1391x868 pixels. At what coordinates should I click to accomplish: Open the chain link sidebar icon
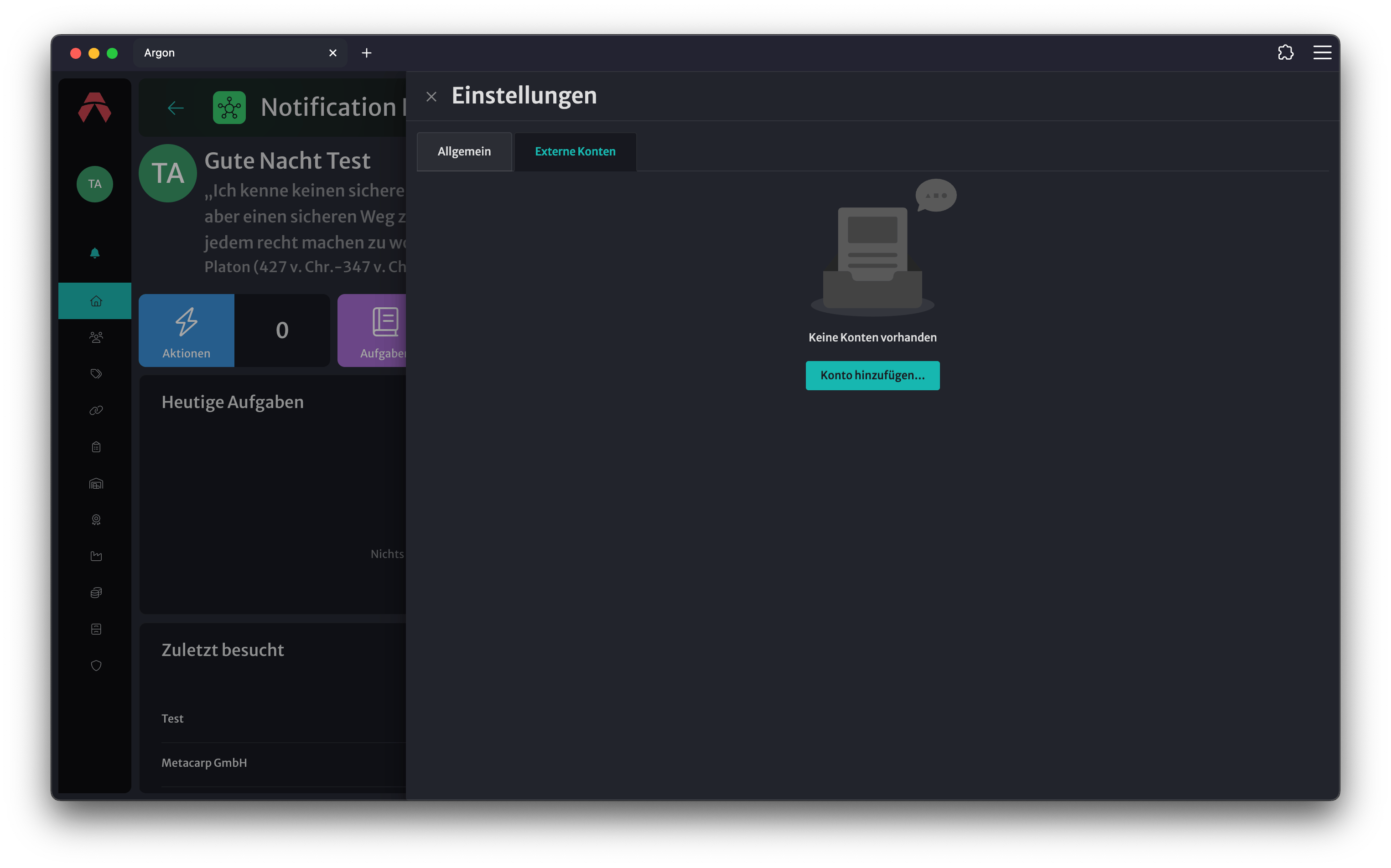point(96,410)
